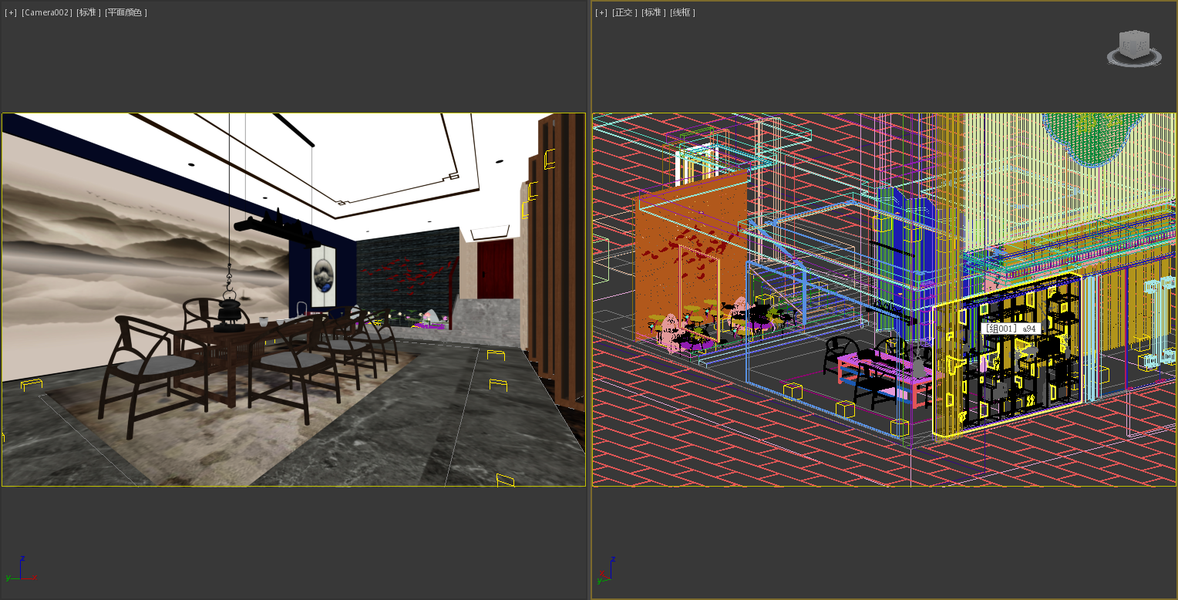
Task: Select the landscape painting in the Camera002 view
Action: click(x=146, y=259)
